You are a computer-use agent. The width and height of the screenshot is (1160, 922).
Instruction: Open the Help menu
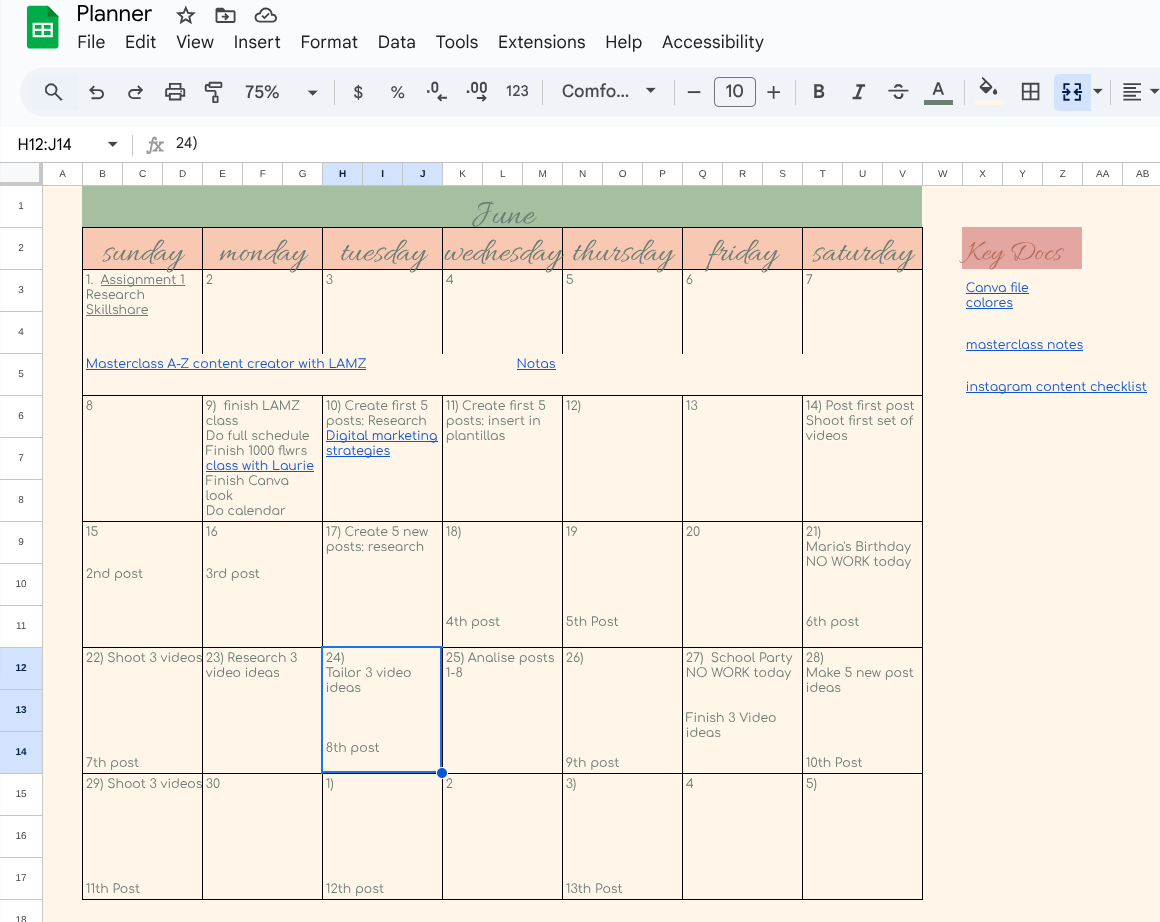624,42
